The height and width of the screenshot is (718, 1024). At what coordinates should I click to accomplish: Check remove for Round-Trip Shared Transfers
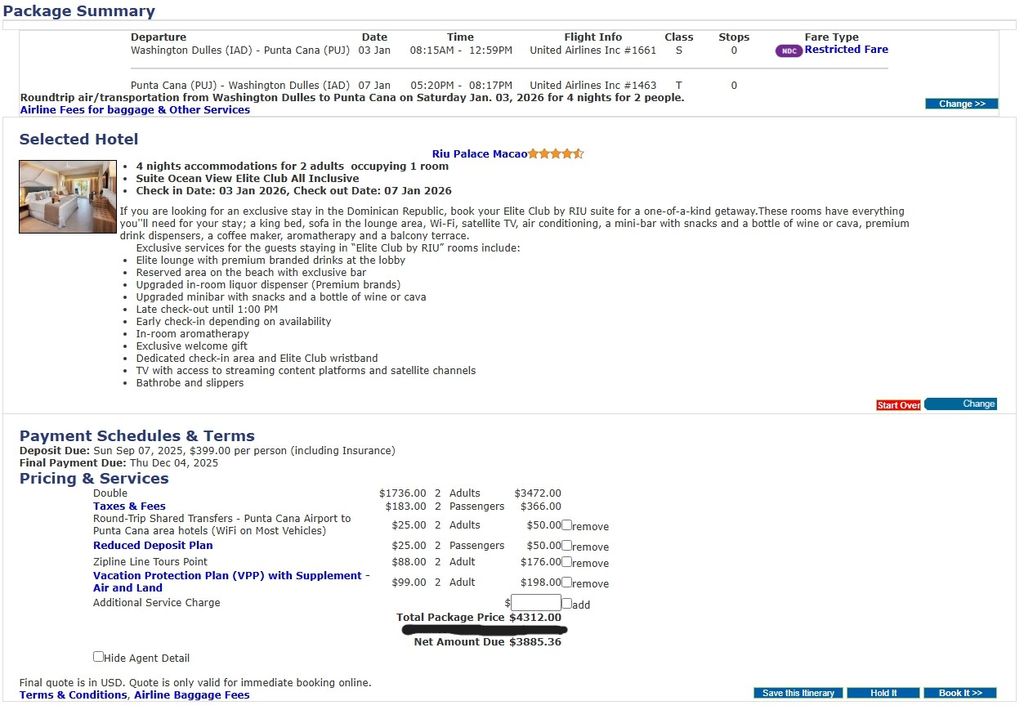tap(567, 525)
